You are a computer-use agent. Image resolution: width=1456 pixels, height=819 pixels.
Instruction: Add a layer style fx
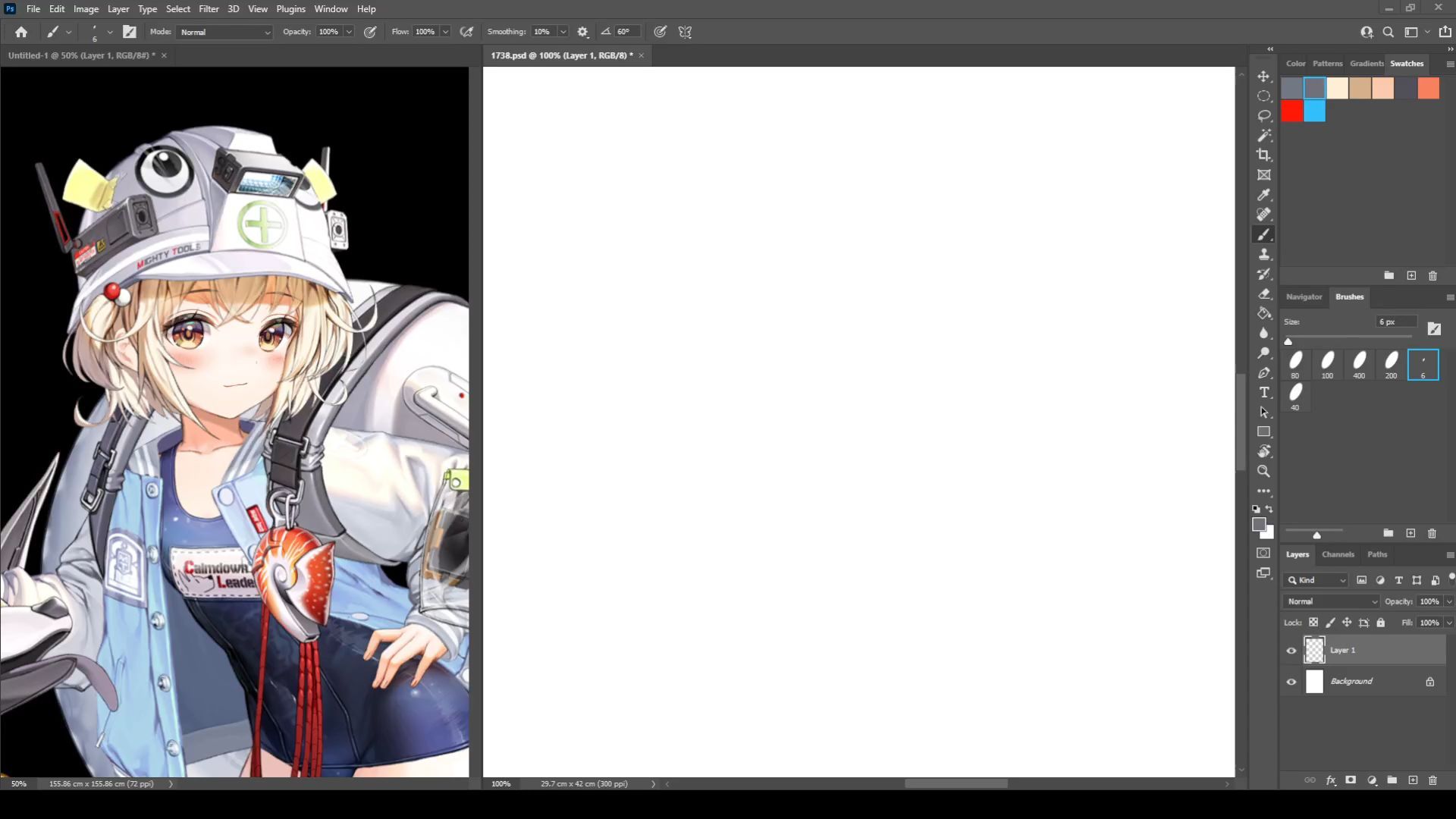pos(1331,780)
